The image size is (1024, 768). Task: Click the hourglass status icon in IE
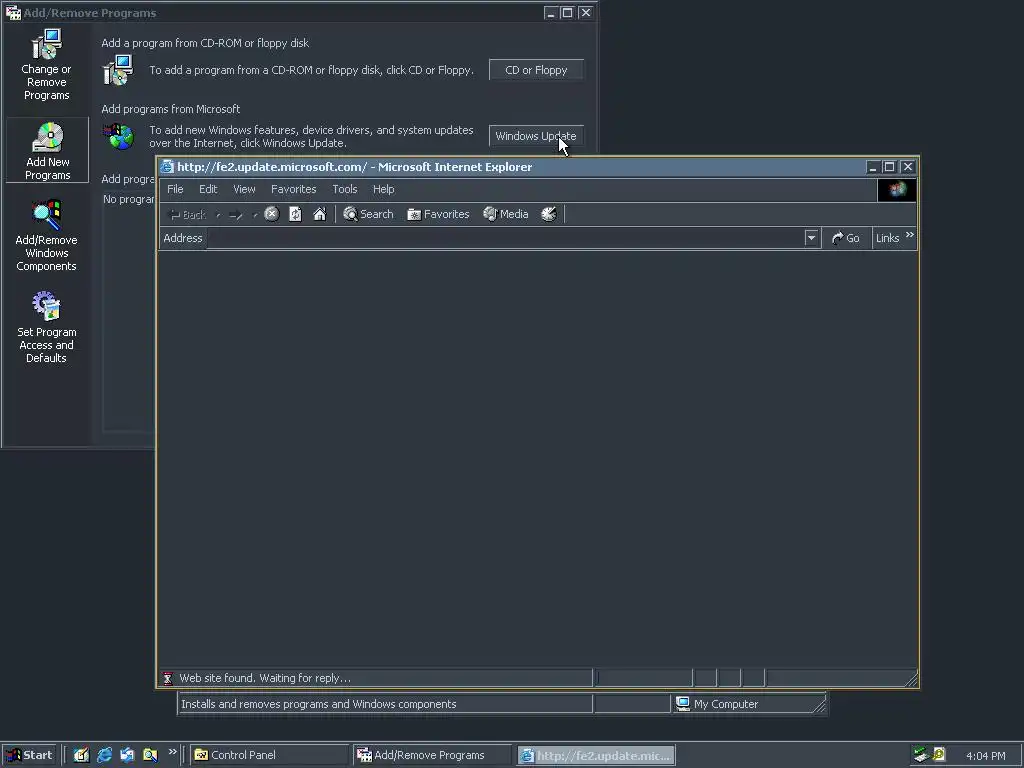click(x=168, y=678)
